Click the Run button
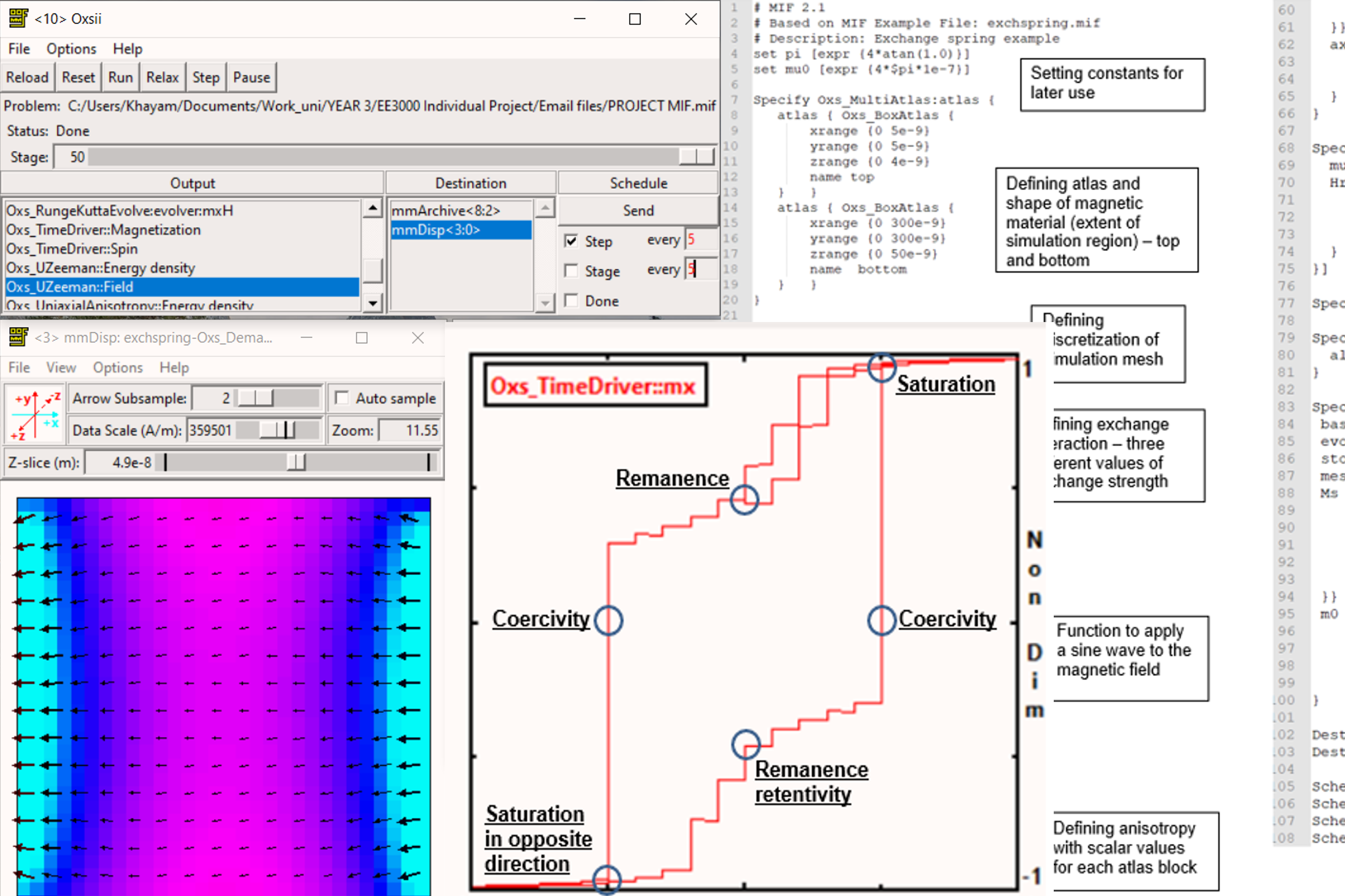Viewport: 1345px width, 896px height. tap(120, 77)
